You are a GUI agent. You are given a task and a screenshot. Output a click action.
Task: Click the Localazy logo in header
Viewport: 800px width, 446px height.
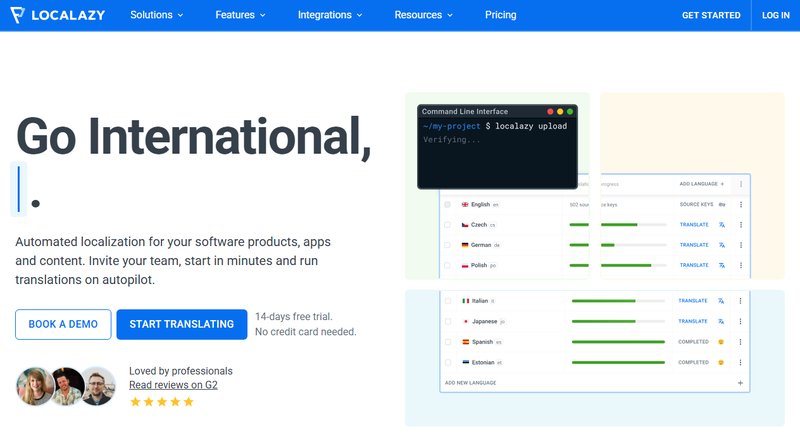click(59, 15)
